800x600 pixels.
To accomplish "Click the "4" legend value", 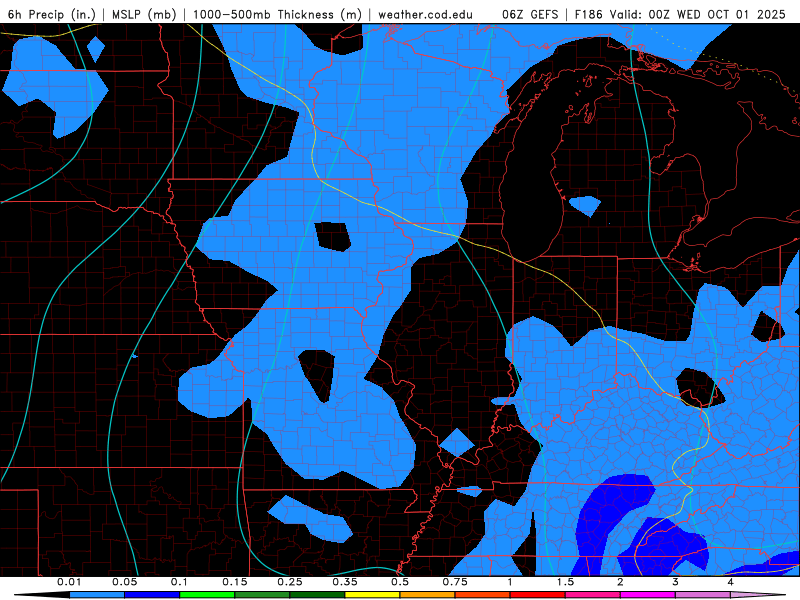I will click(731, 582).
